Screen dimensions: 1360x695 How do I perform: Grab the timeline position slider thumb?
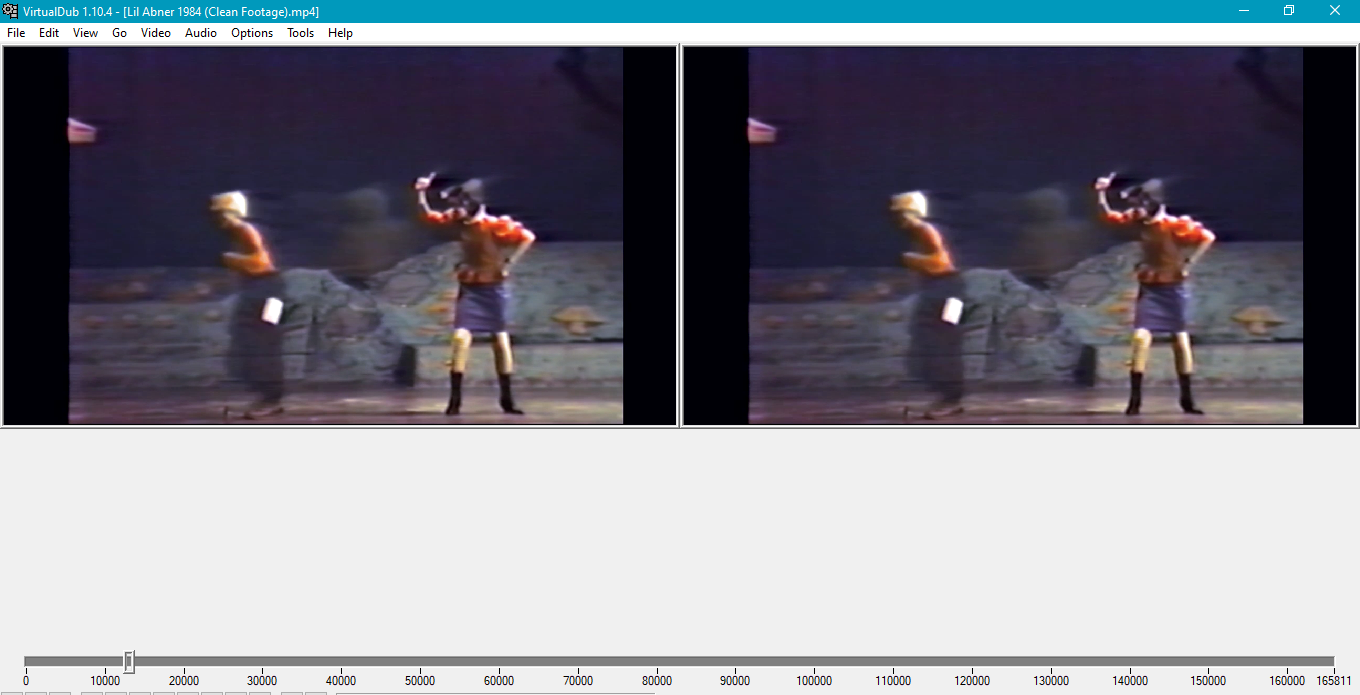click(129, 662)
